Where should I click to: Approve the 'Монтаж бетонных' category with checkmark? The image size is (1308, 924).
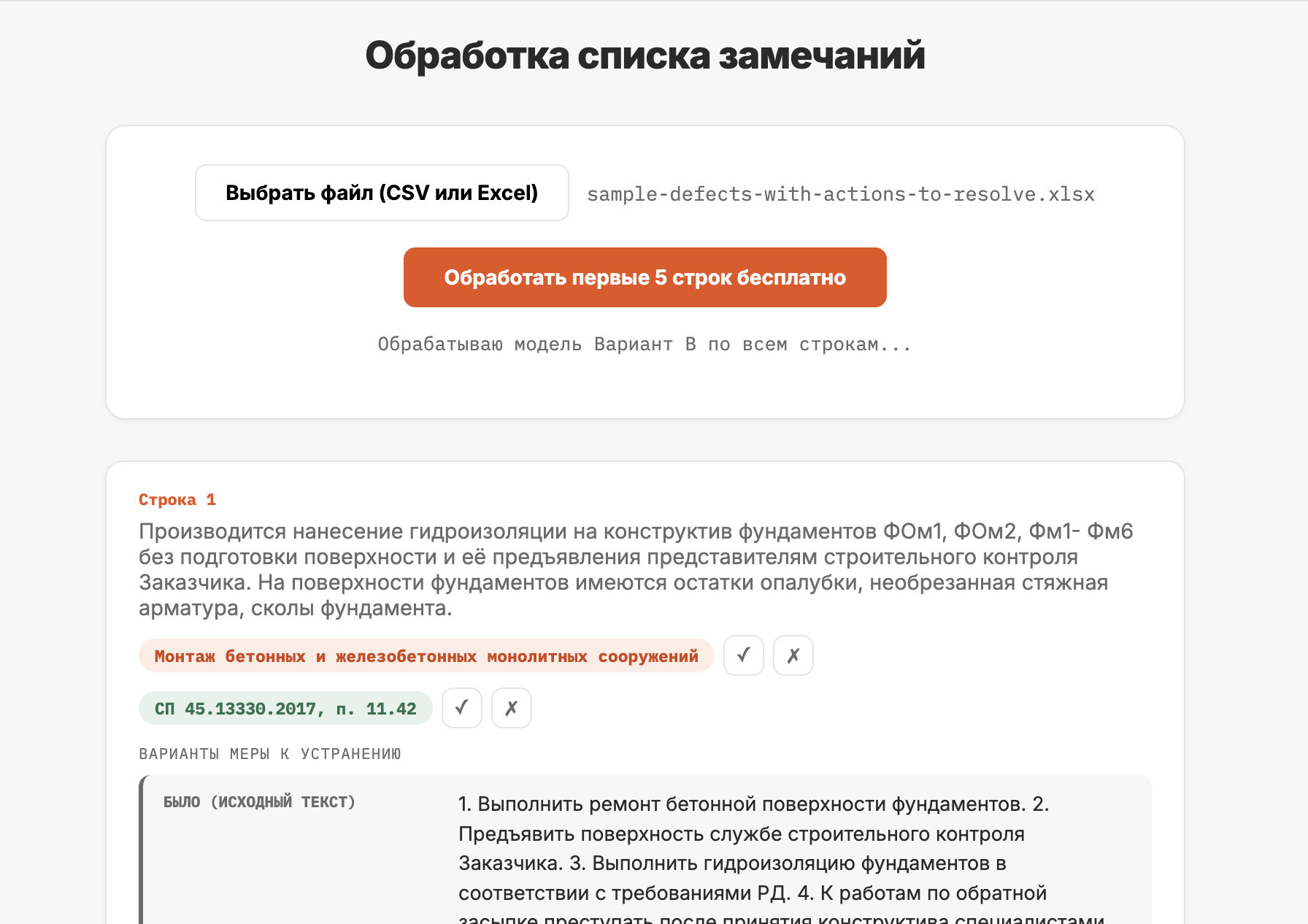click(743, 655)
